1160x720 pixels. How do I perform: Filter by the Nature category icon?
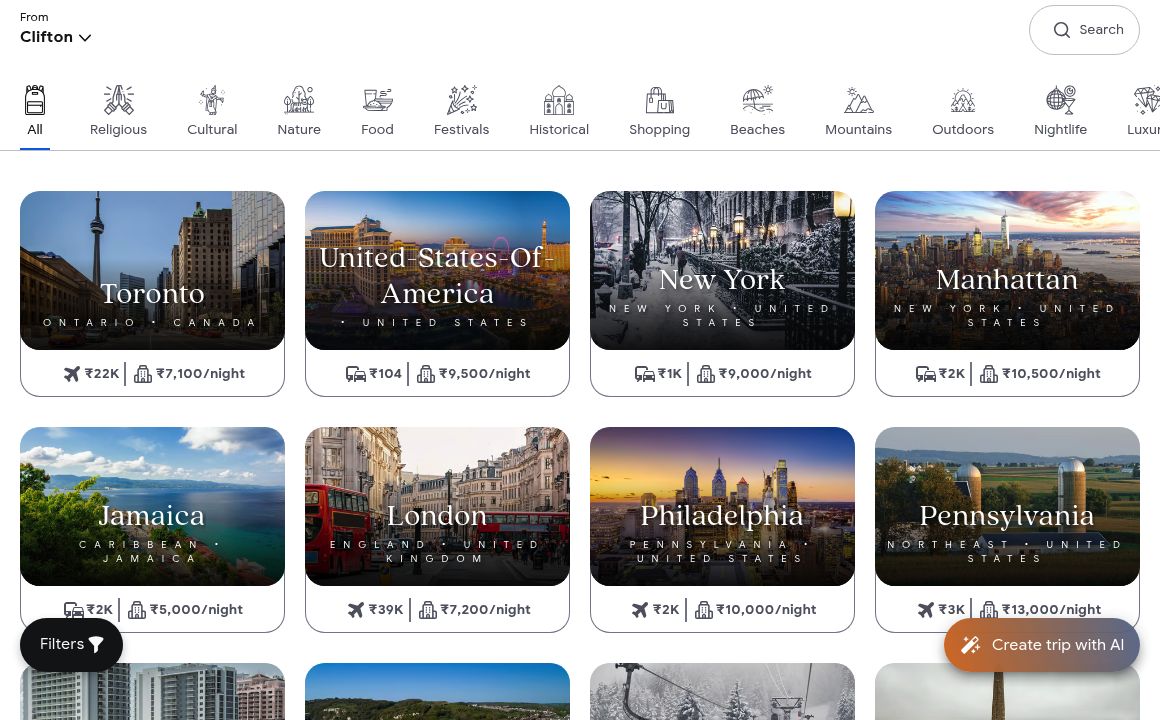pos(299,100)
